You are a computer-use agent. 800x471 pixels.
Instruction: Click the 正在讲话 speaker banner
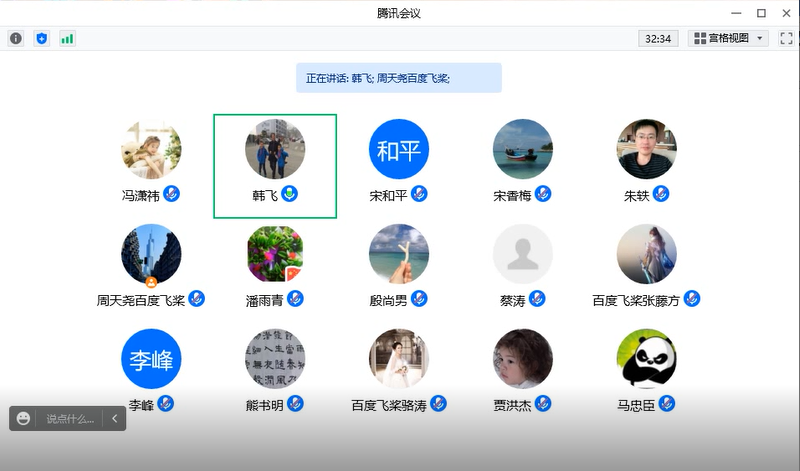click(x=398, y=77)
